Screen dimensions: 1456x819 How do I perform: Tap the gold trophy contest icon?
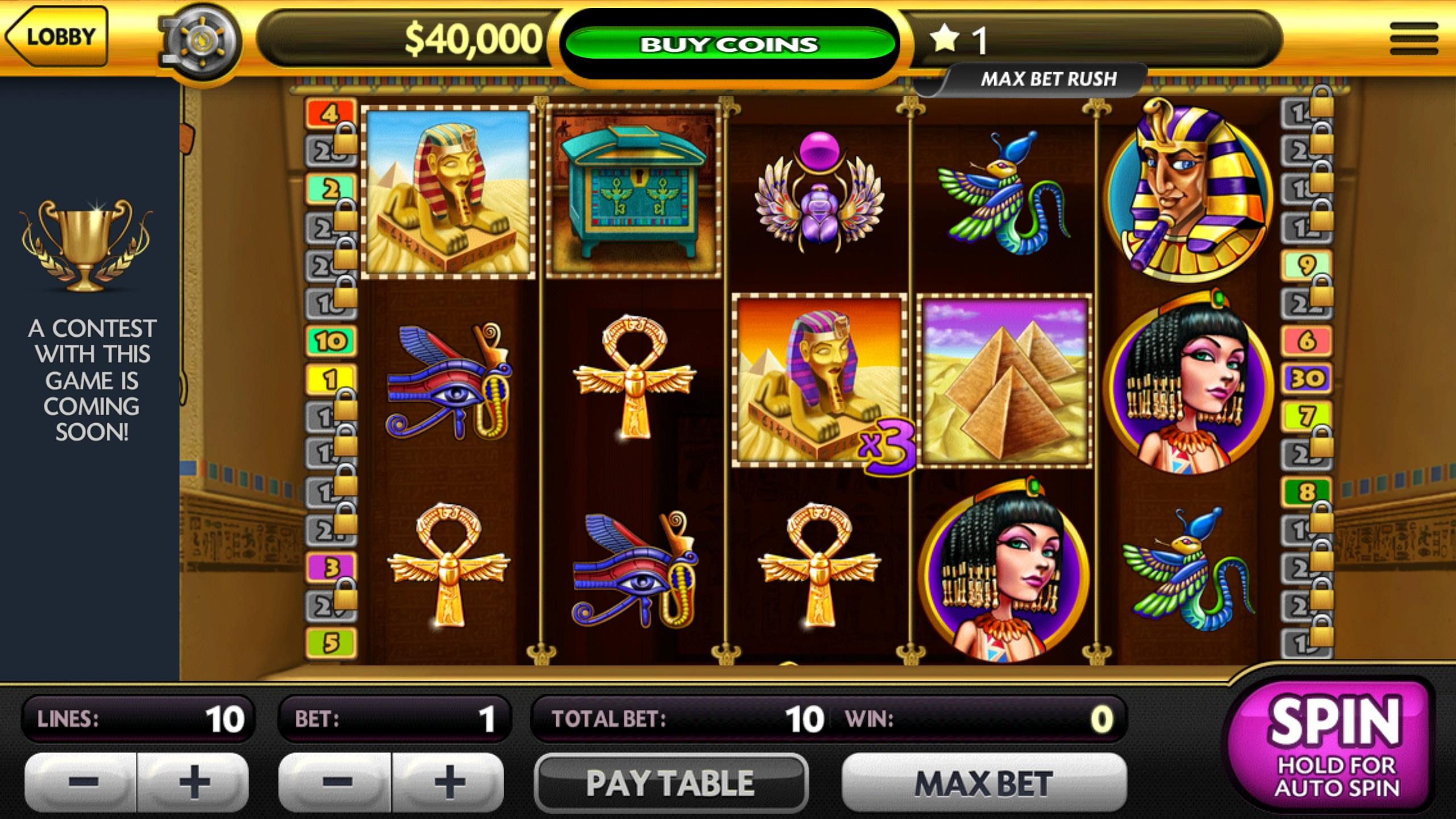(86, 246)
